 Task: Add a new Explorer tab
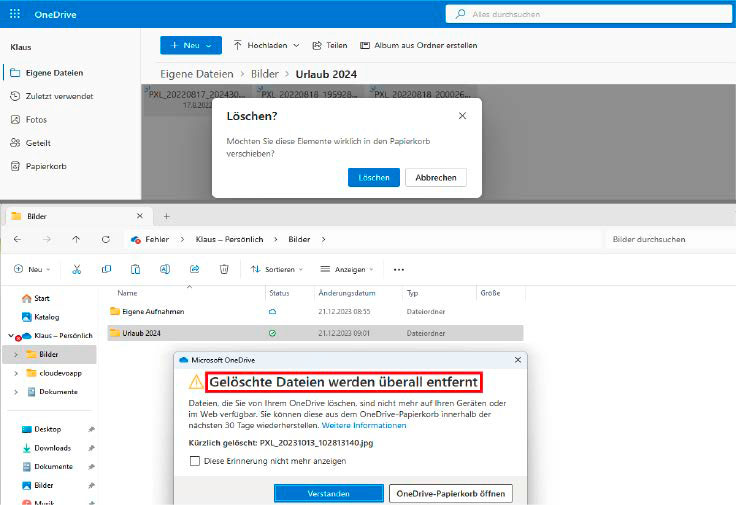[x=166, y=216]
